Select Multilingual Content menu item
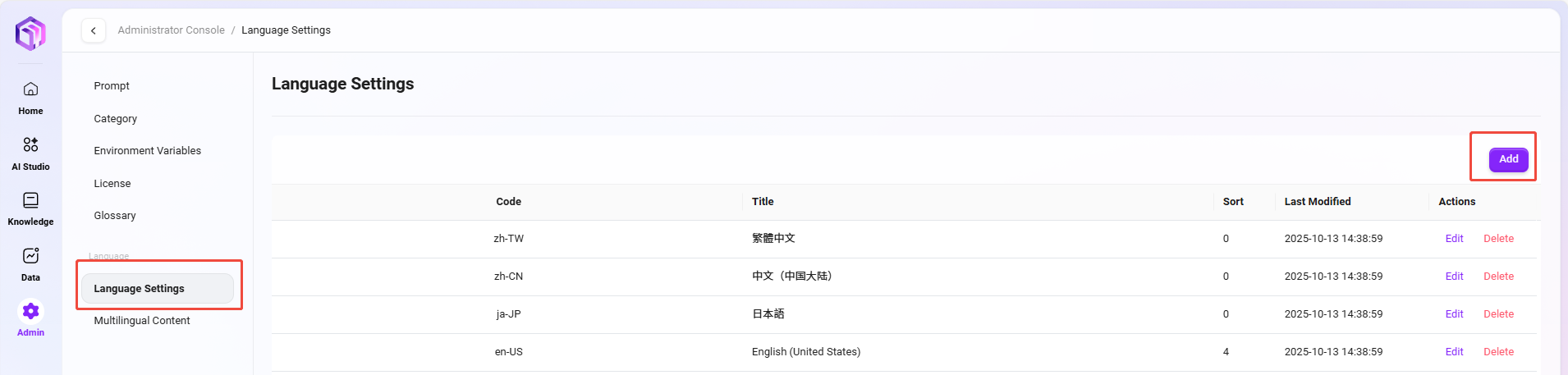Image resolution: width=1568 pixels, height=375 pixels. pyautogui.click(x=141, y=321)
